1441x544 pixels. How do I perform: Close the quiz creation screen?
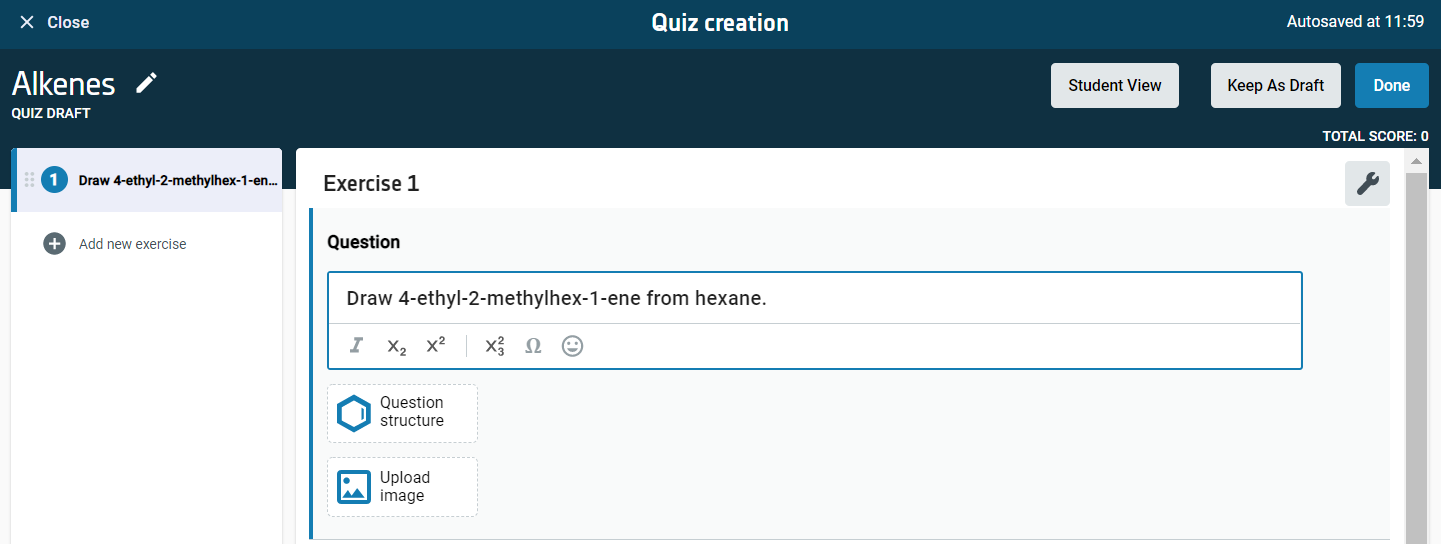pyautogui.click(x=54, y=22)
